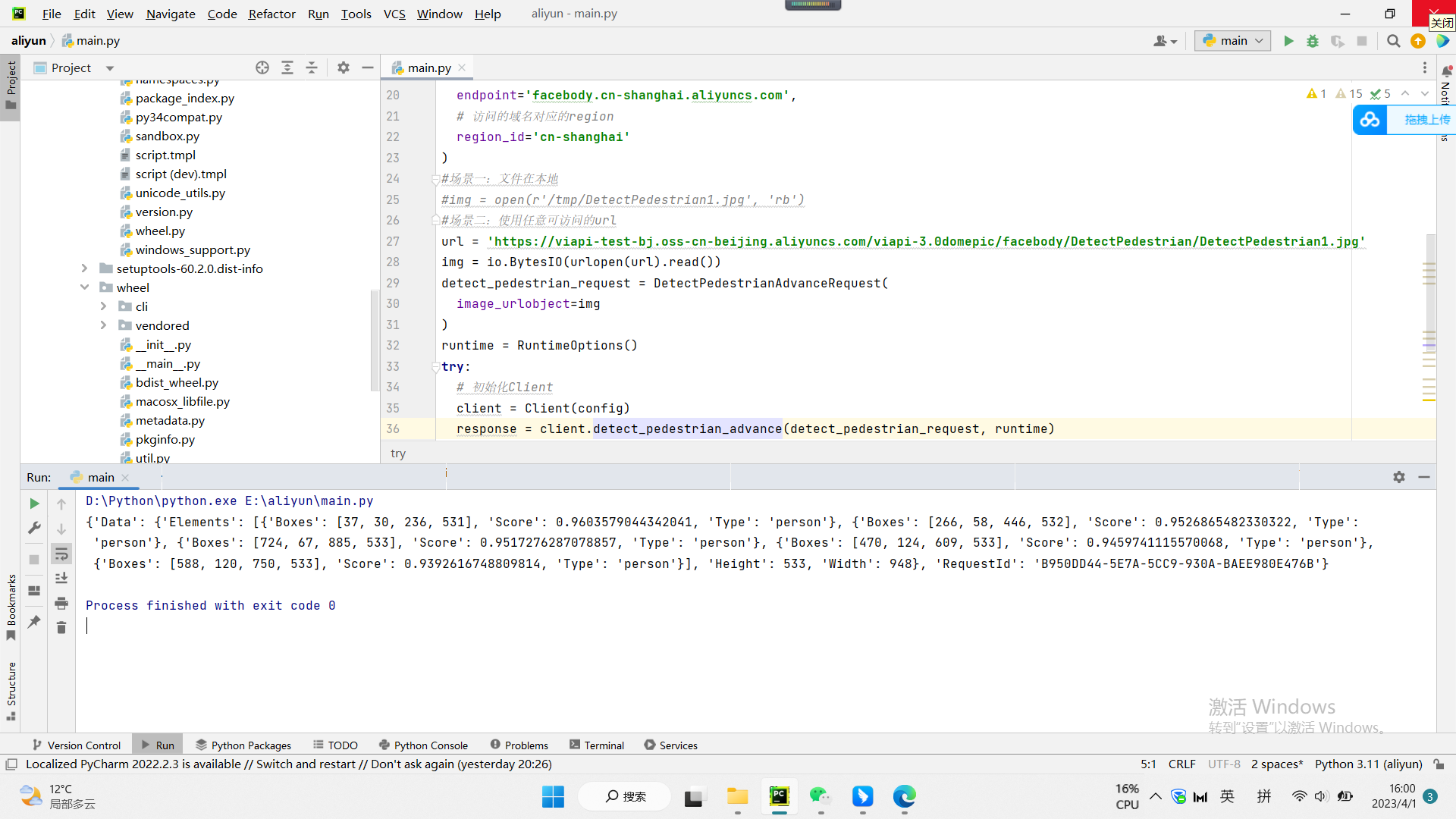
Task: Collapse the wheel folder
Action: pos(84,287)
